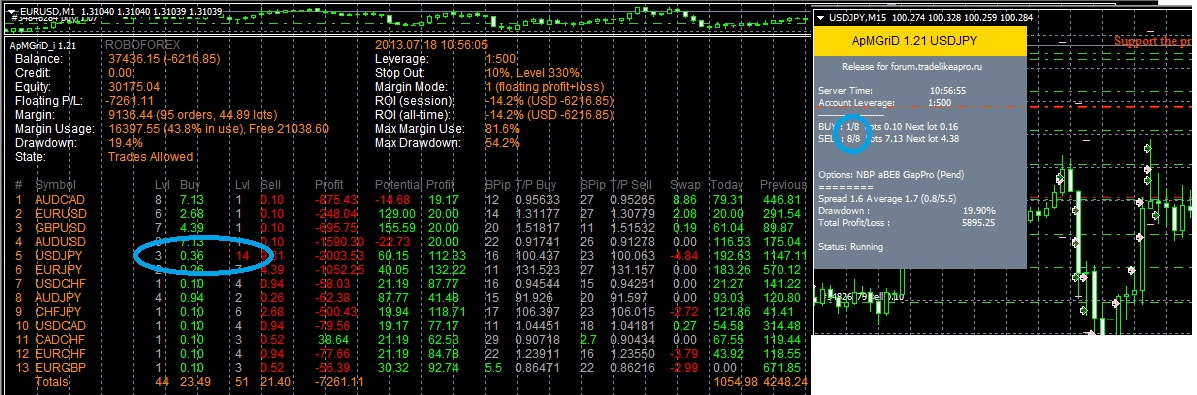1197x395 pixels.
Task: Click the ROI (all-time) label
Action: coord(415,115)
